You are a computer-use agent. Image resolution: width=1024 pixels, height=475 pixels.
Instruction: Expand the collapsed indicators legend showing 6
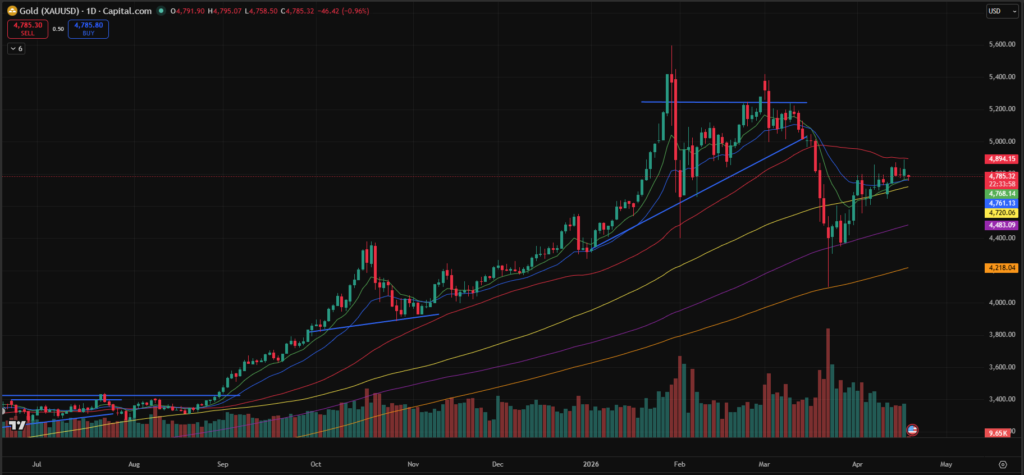click(17, 48)
